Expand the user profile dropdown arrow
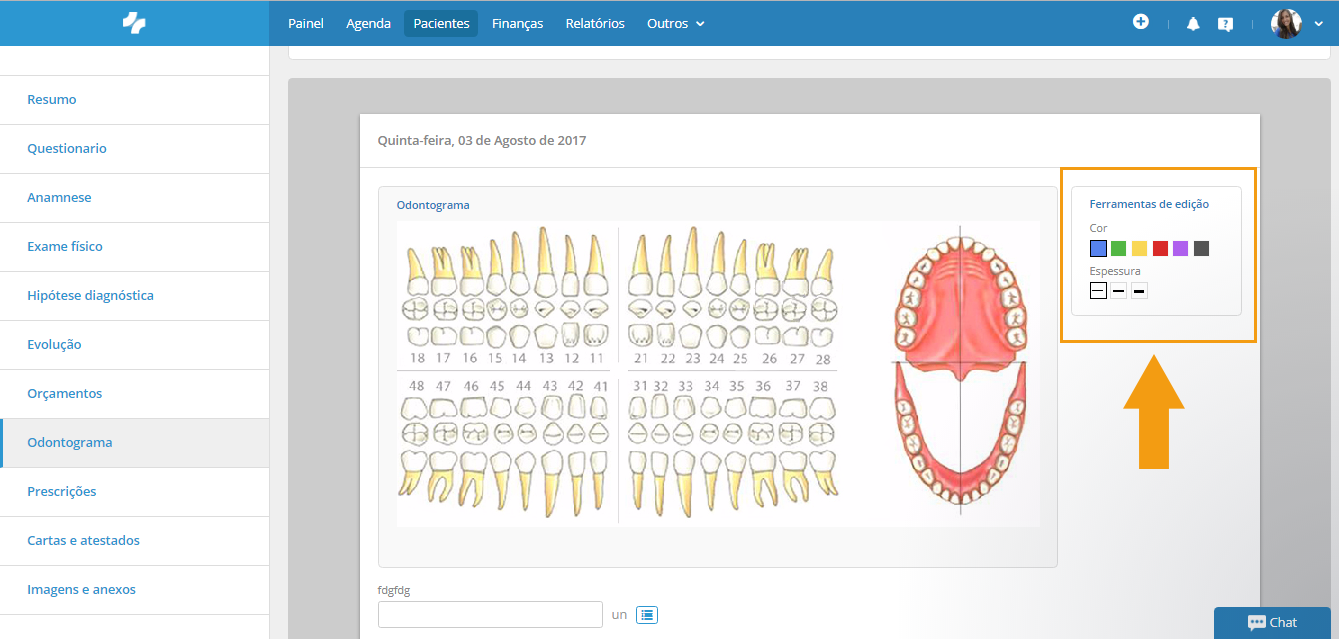1339x639 pixels. pos(1318,24)
